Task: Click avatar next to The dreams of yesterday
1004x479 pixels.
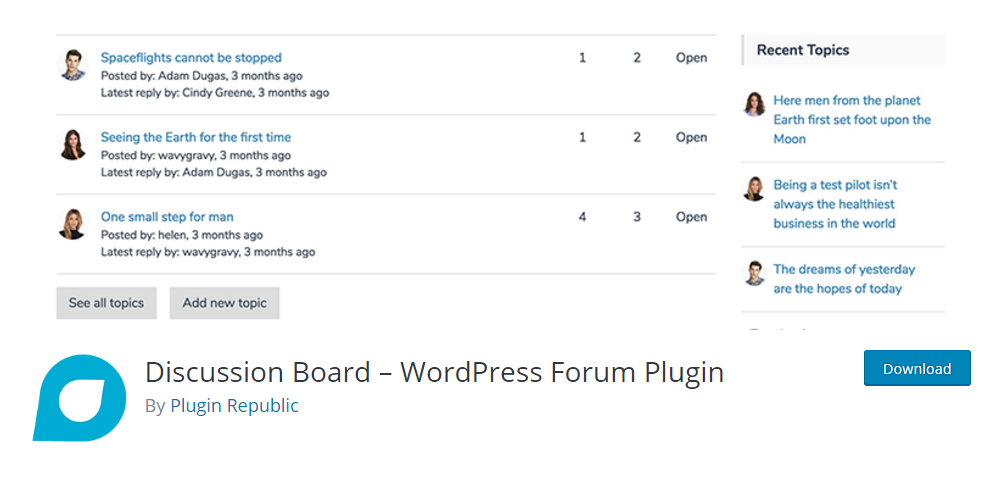Action: coord(754,273)
